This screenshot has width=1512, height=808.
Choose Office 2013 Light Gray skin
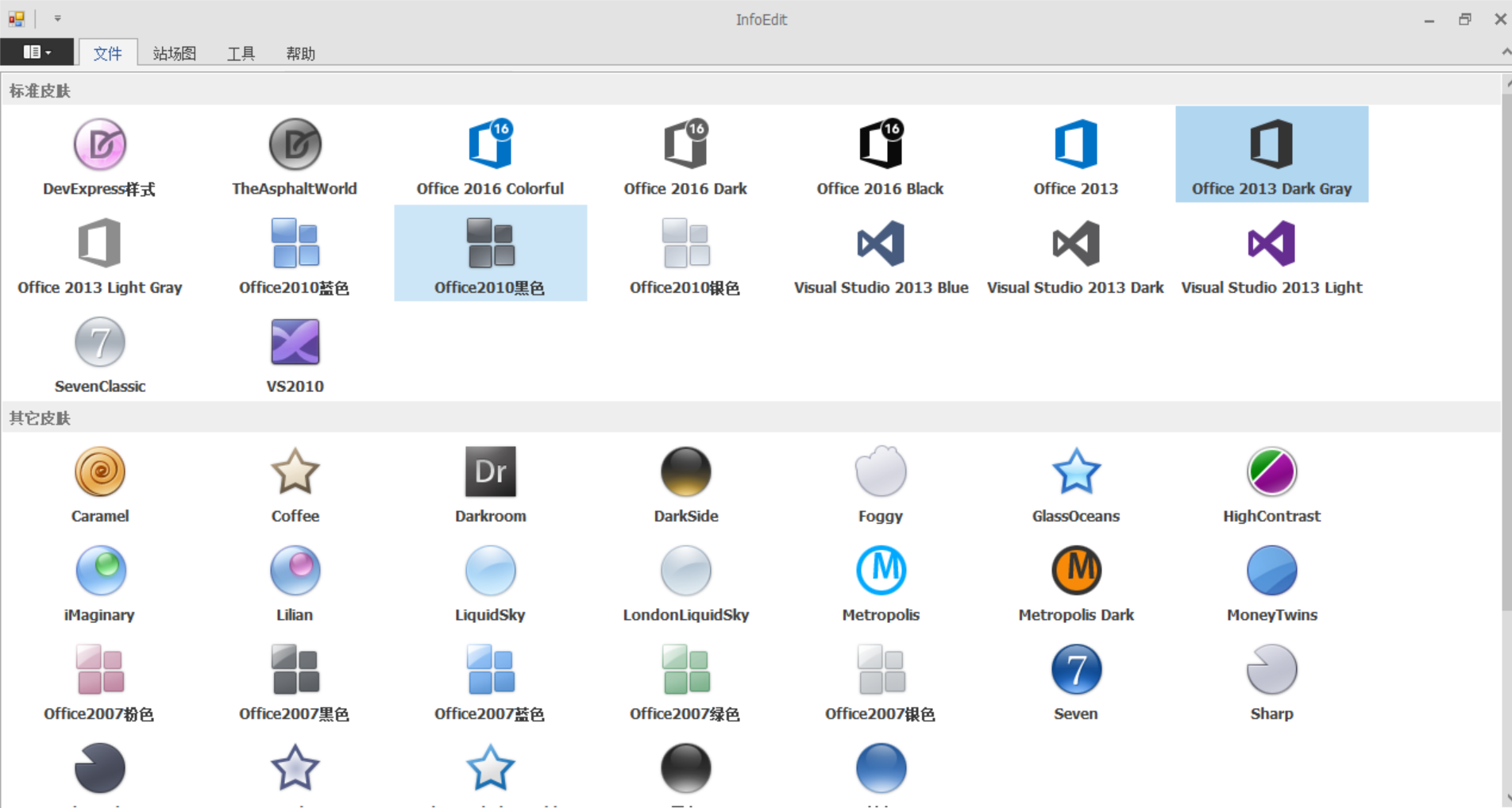pos(99,254)
